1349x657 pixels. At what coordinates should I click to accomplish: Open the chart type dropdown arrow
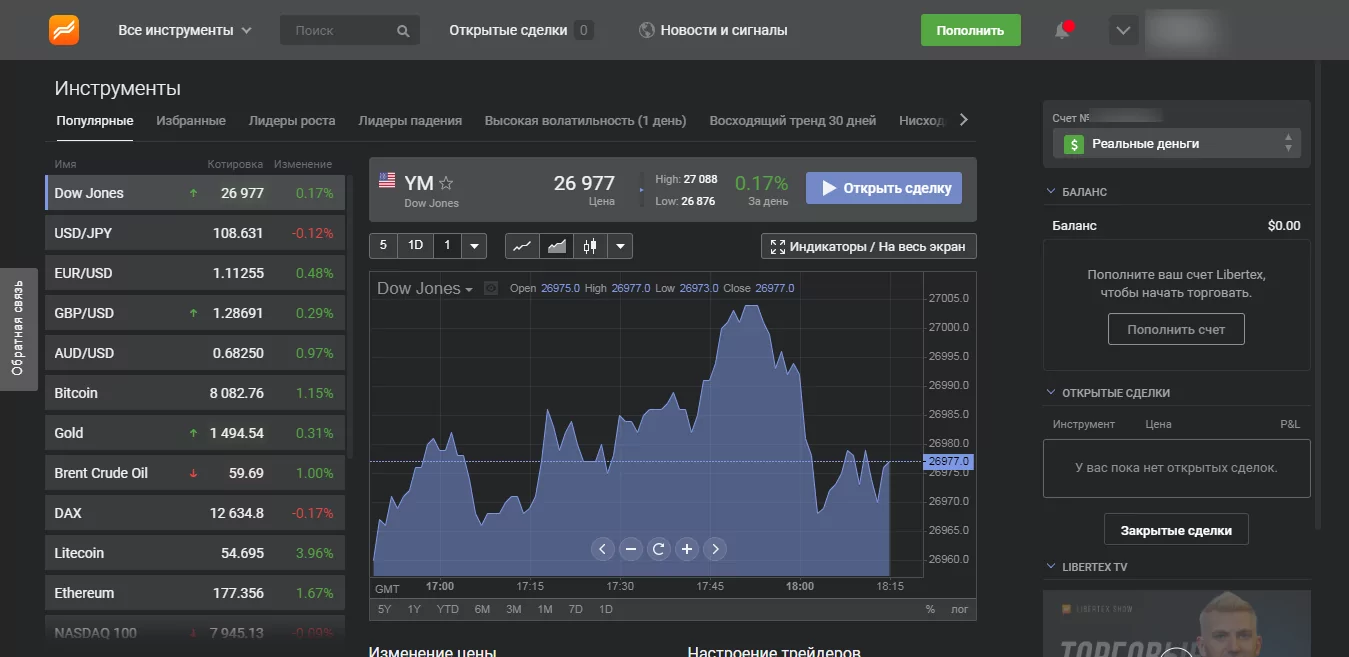[x=620, y=245]
